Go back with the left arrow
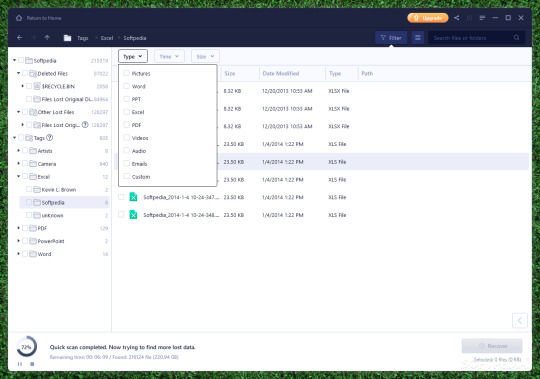The image size is (540, 379). click(x=20, y=38)
